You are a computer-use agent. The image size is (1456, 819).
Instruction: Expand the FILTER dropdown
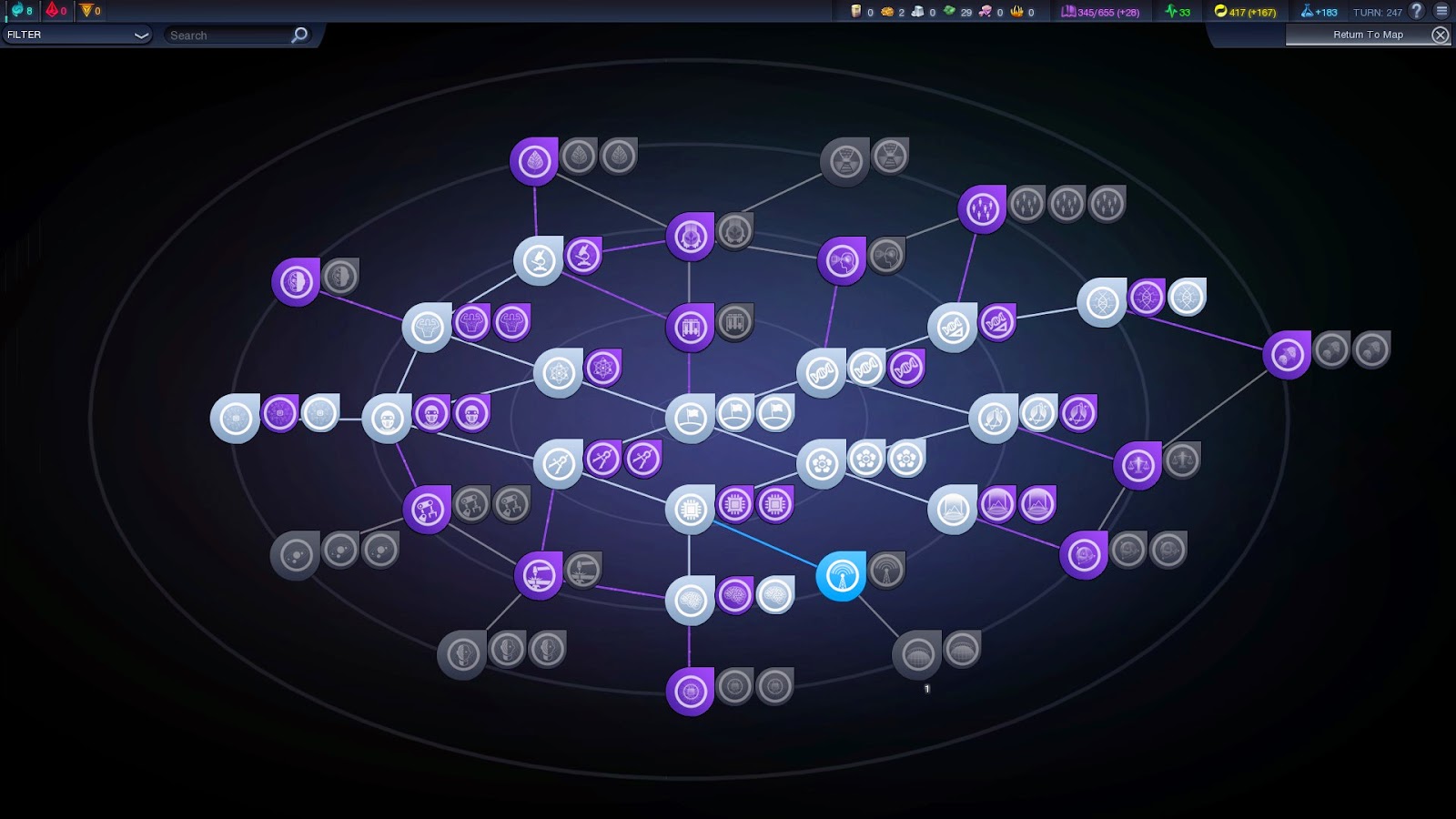tap(76, 35)
